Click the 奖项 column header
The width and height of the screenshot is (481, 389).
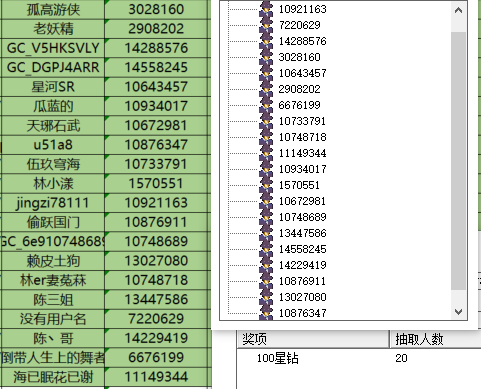(x=313, y=339)
